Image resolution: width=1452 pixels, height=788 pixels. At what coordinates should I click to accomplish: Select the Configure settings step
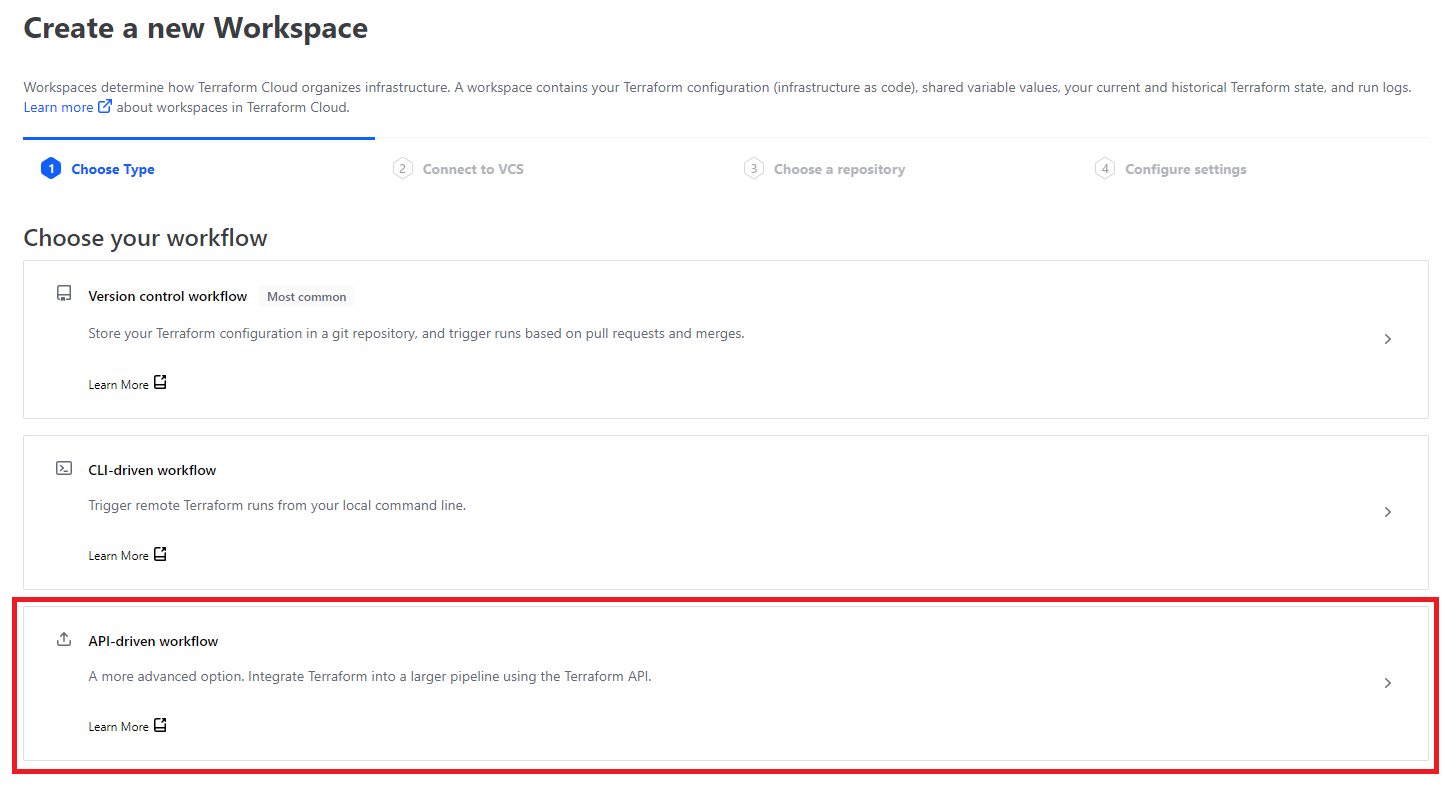[x=1185, y=168]
